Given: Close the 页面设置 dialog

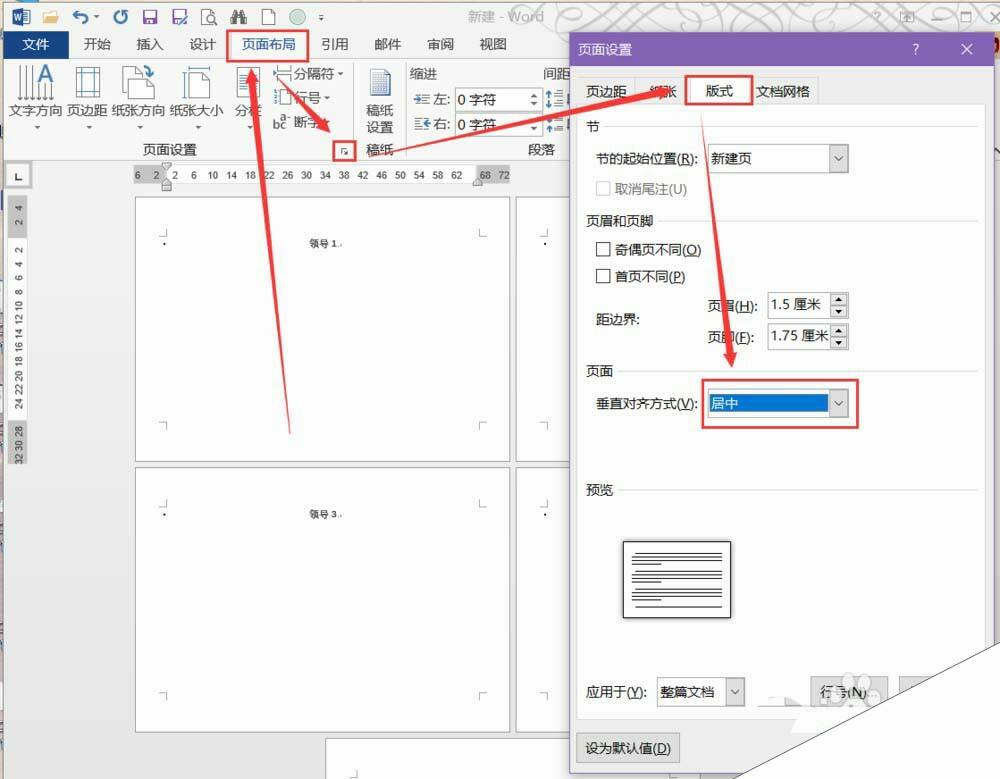Looking at the screenshot, I should point(967,49).
